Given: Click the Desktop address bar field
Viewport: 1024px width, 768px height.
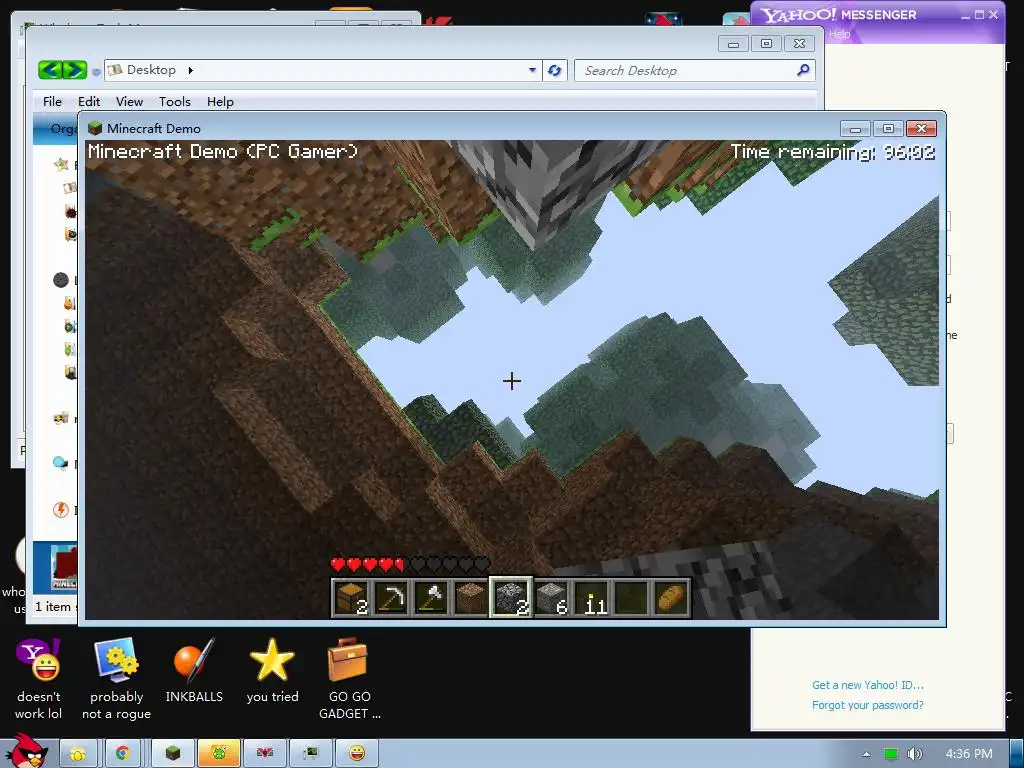Looking at the screenshot, I should (x=323, y=70).
